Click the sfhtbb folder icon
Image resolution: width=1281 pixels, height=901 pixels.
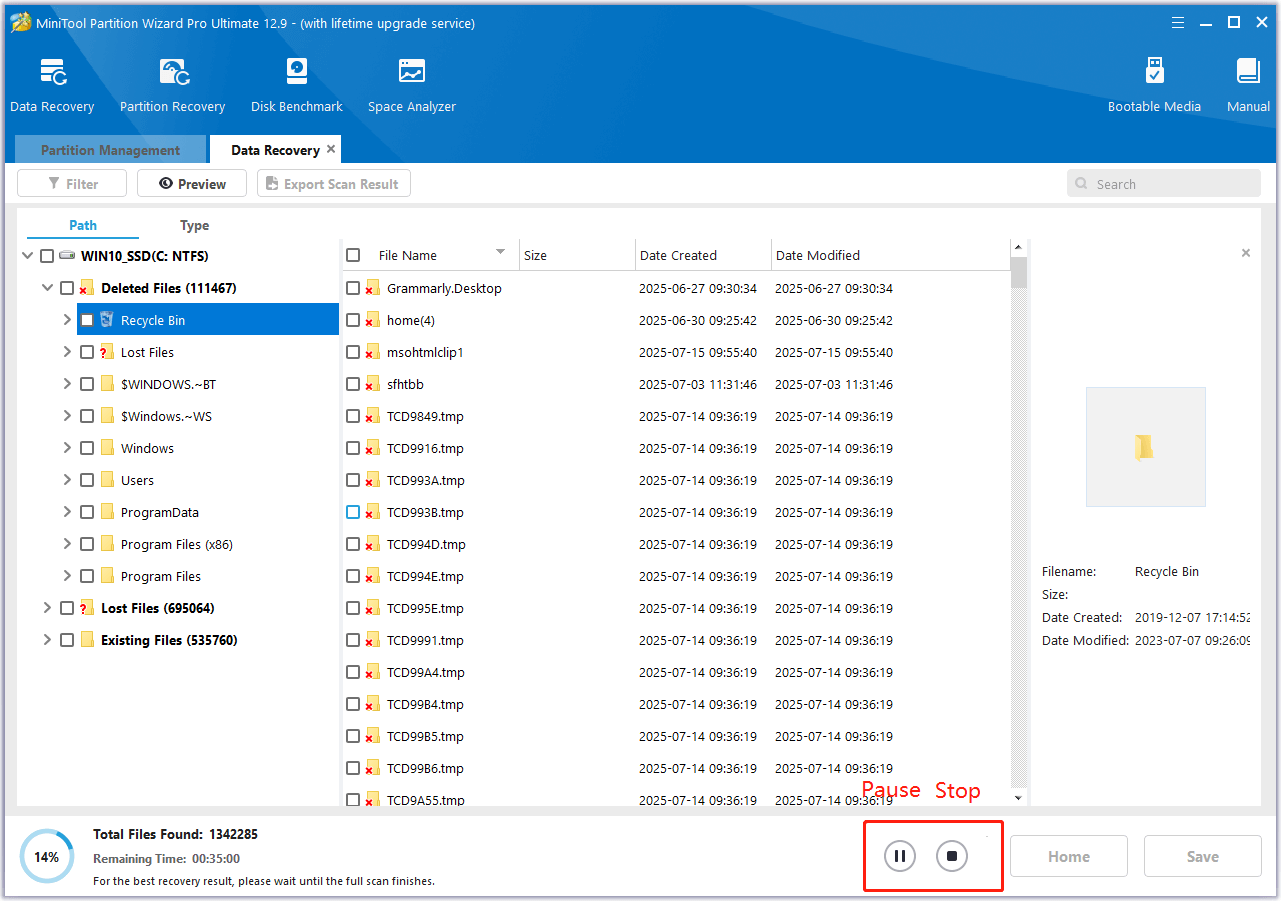click(373, 384)
